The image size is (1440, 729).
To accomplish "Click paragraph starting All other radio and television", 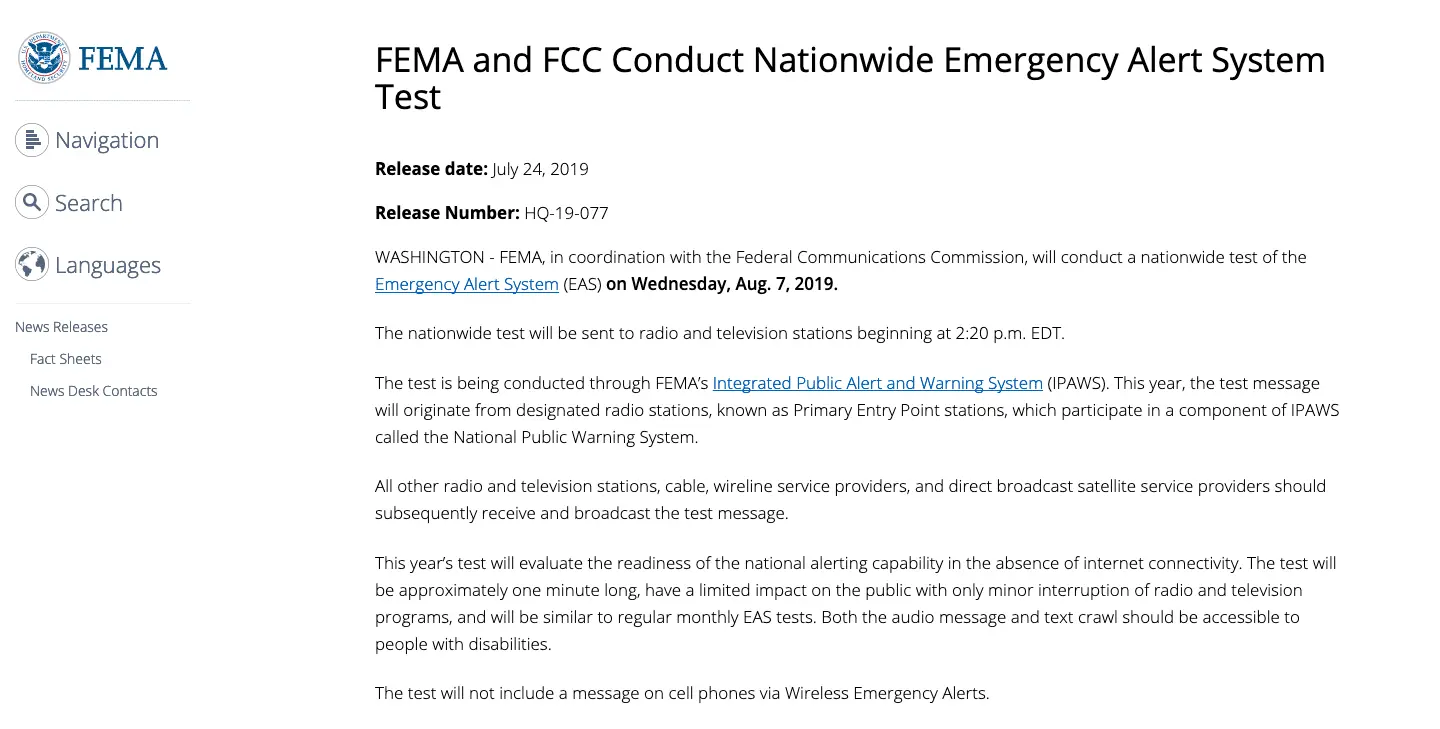I will pos(850,500).
